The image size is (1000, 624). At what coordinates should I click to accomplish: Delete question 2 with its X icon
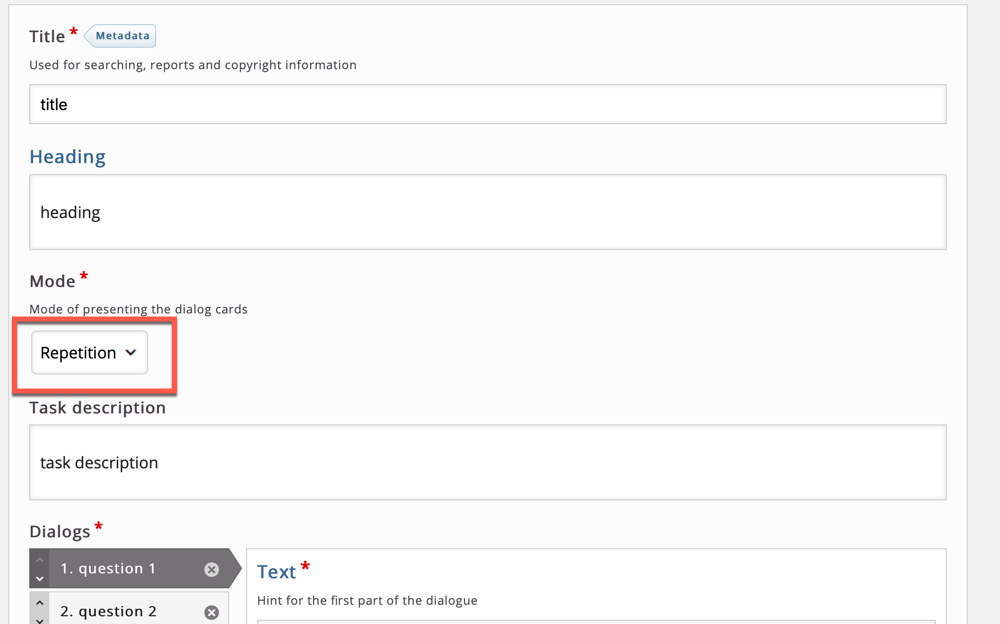(212, 613)
